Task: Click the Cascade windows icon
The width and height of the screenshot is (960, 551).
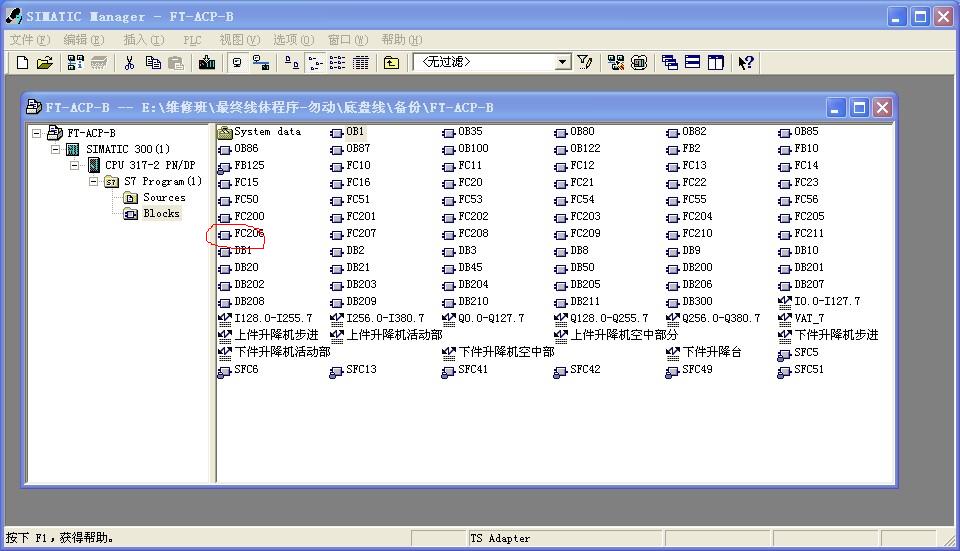Action: tap(669, 62)
